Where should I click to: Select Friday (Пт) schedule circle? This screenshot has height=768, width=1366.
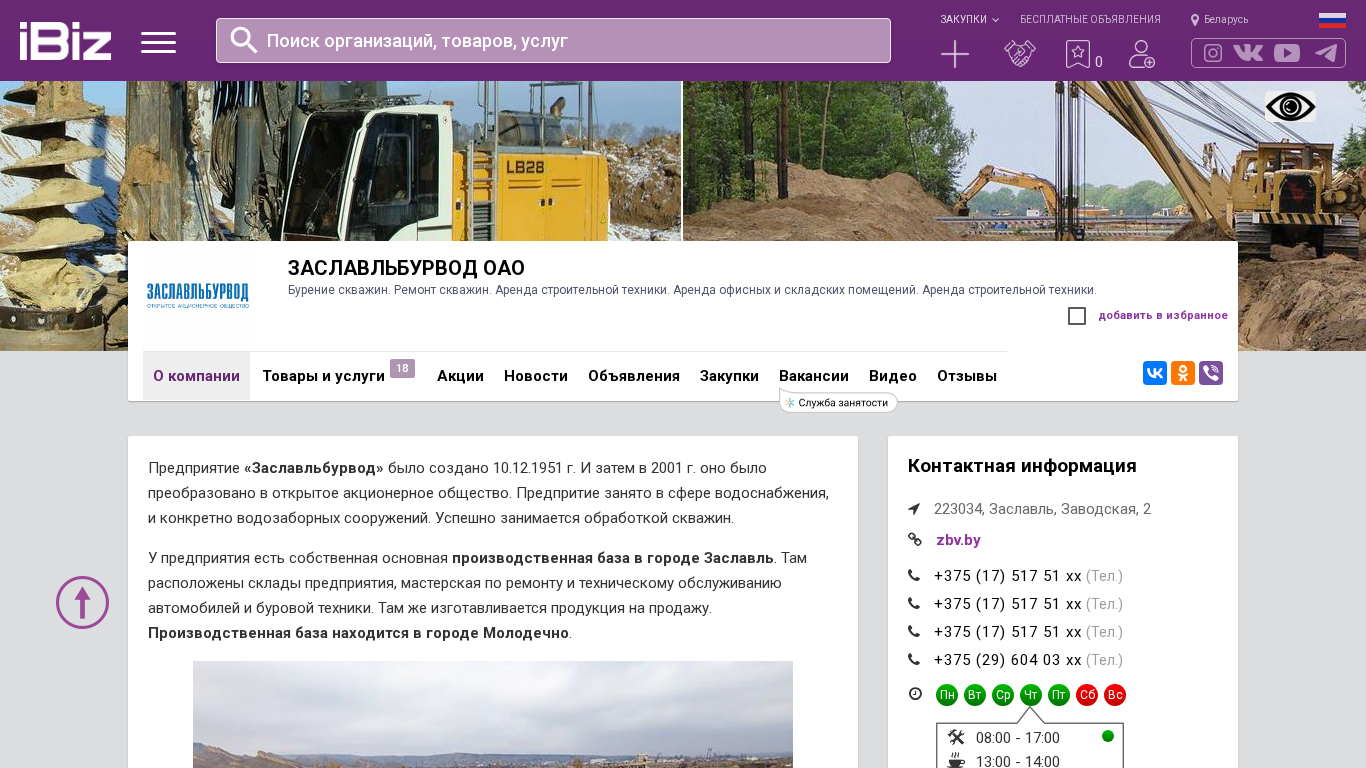pyautogui.click(x=1059, y=695)
